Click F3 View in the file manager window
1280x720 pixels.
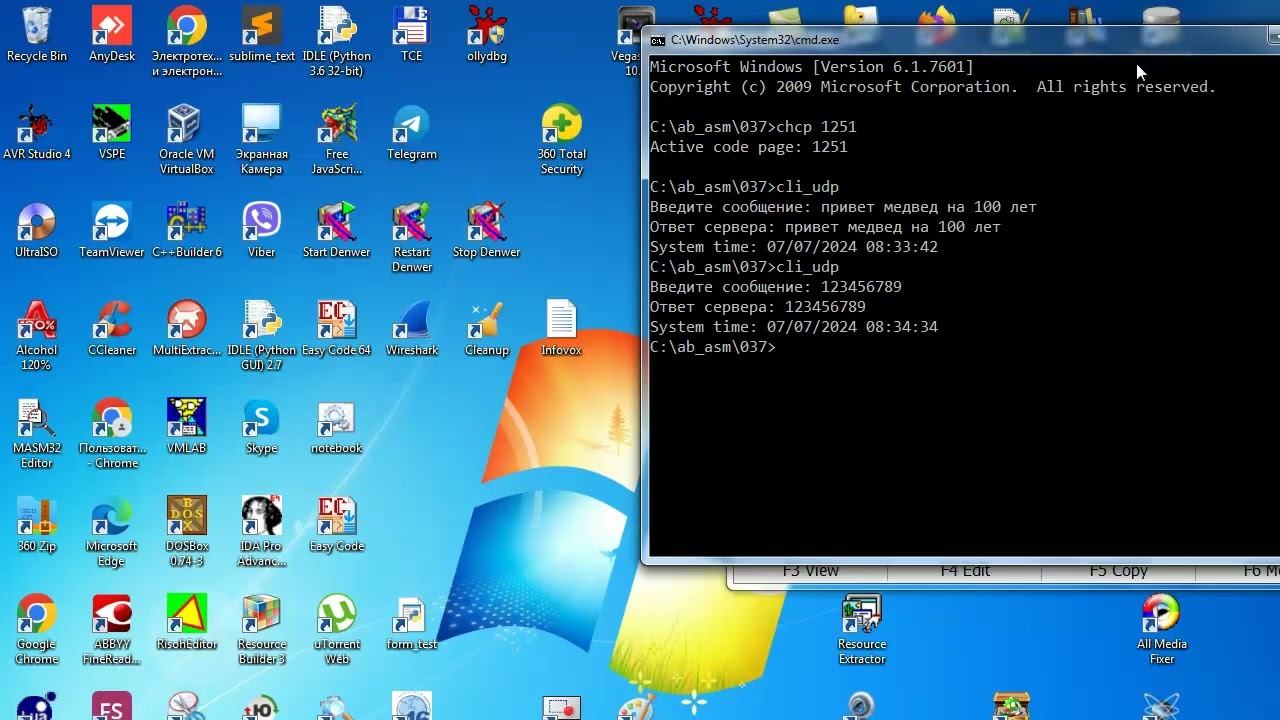pos(811,570)
